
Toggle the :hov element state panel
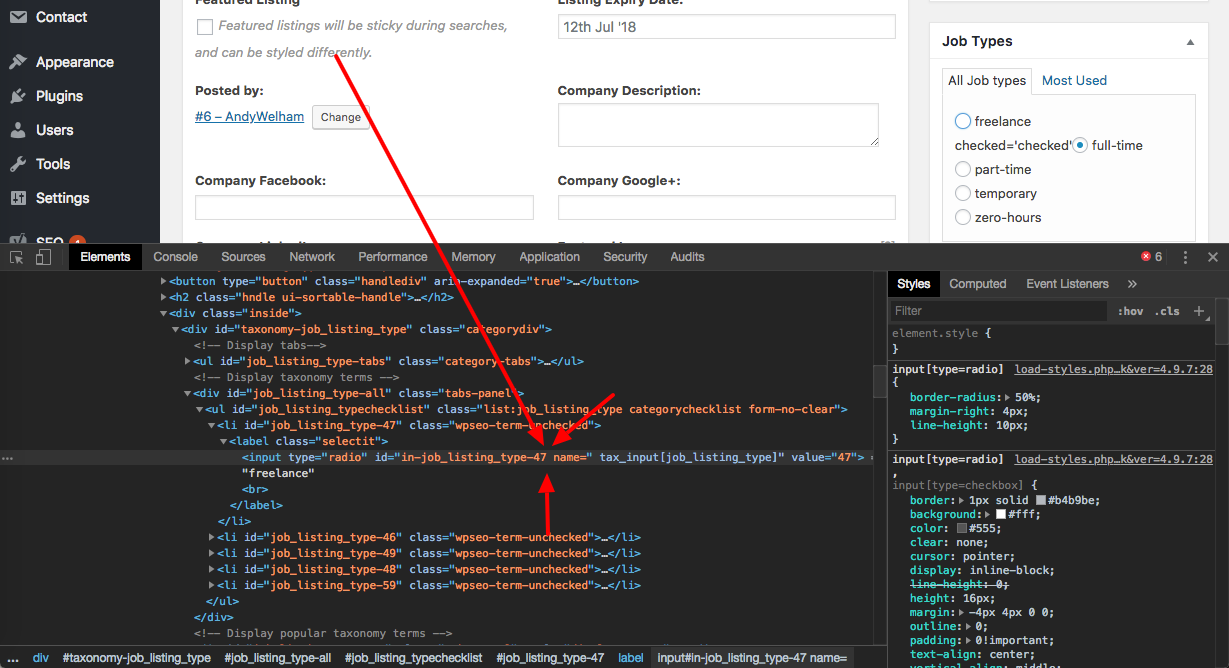pos(1130,311)
